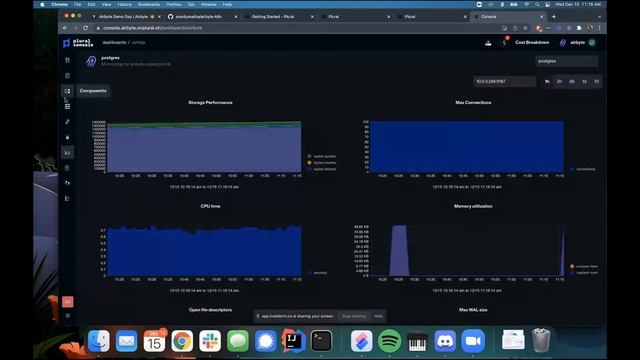Click the yellow legend swatch in Storage Performance
Screen dimensions: 640x360
pos(309,162)
